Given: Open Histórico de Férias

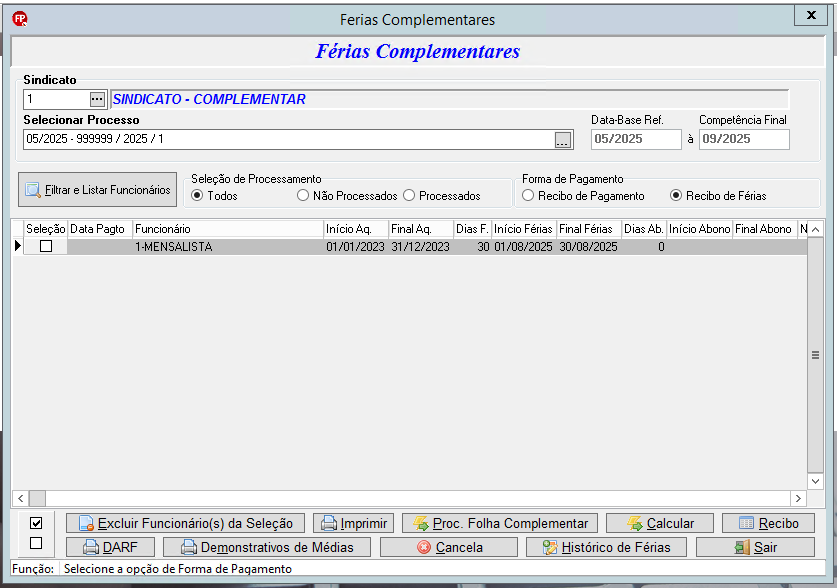Looking at the screenshot, I should click(x=606, y=547).
